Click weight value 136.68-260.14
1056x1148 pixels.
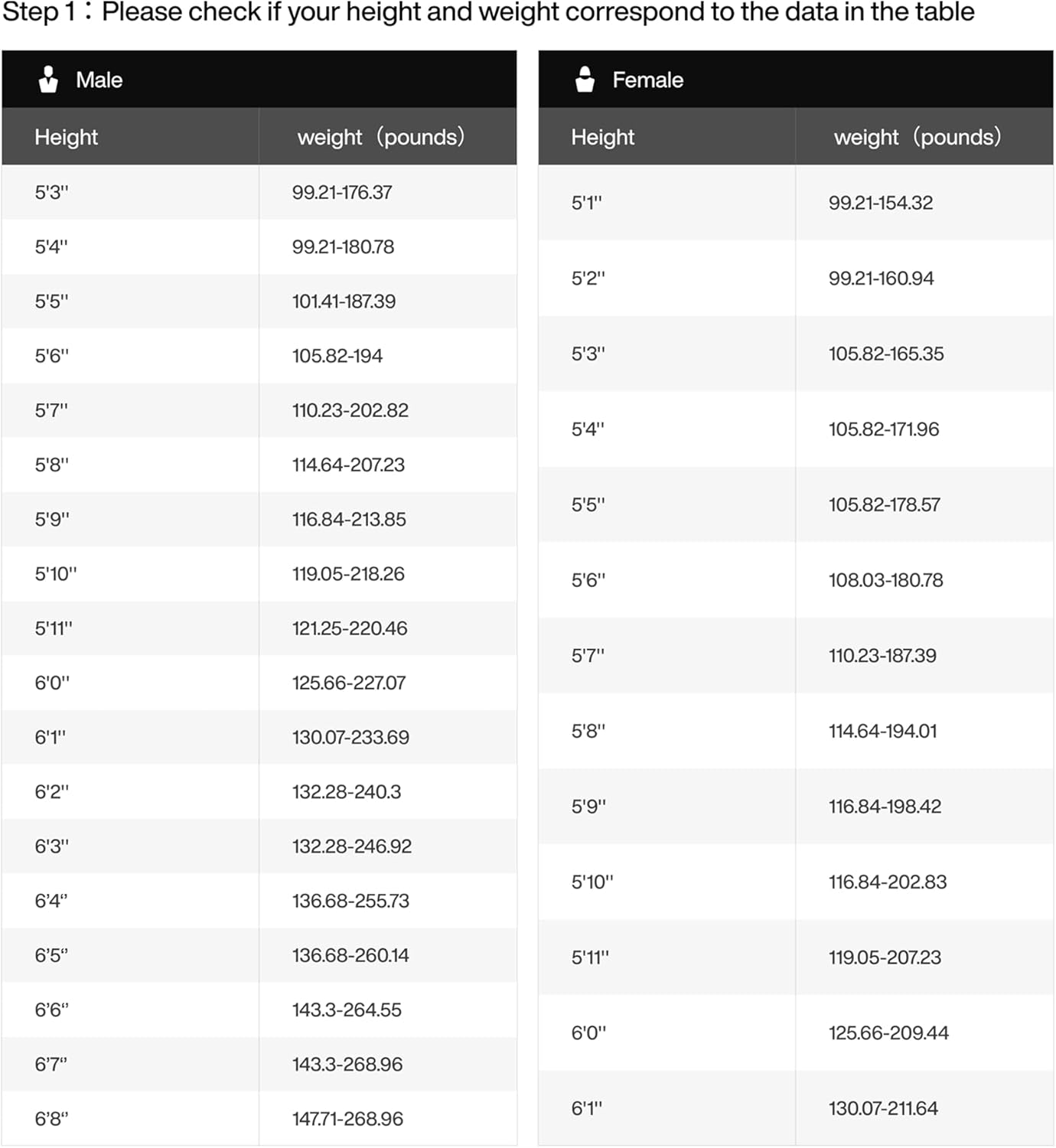point(350,956)
